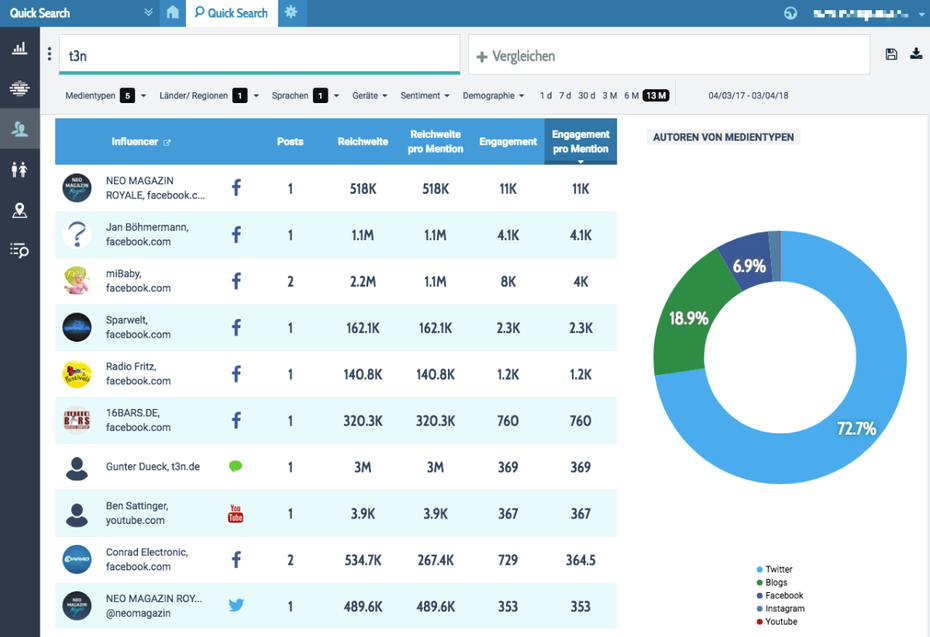
Task: Click the 72.7% Twitter donut segment
Action: [x=856, y=428]
